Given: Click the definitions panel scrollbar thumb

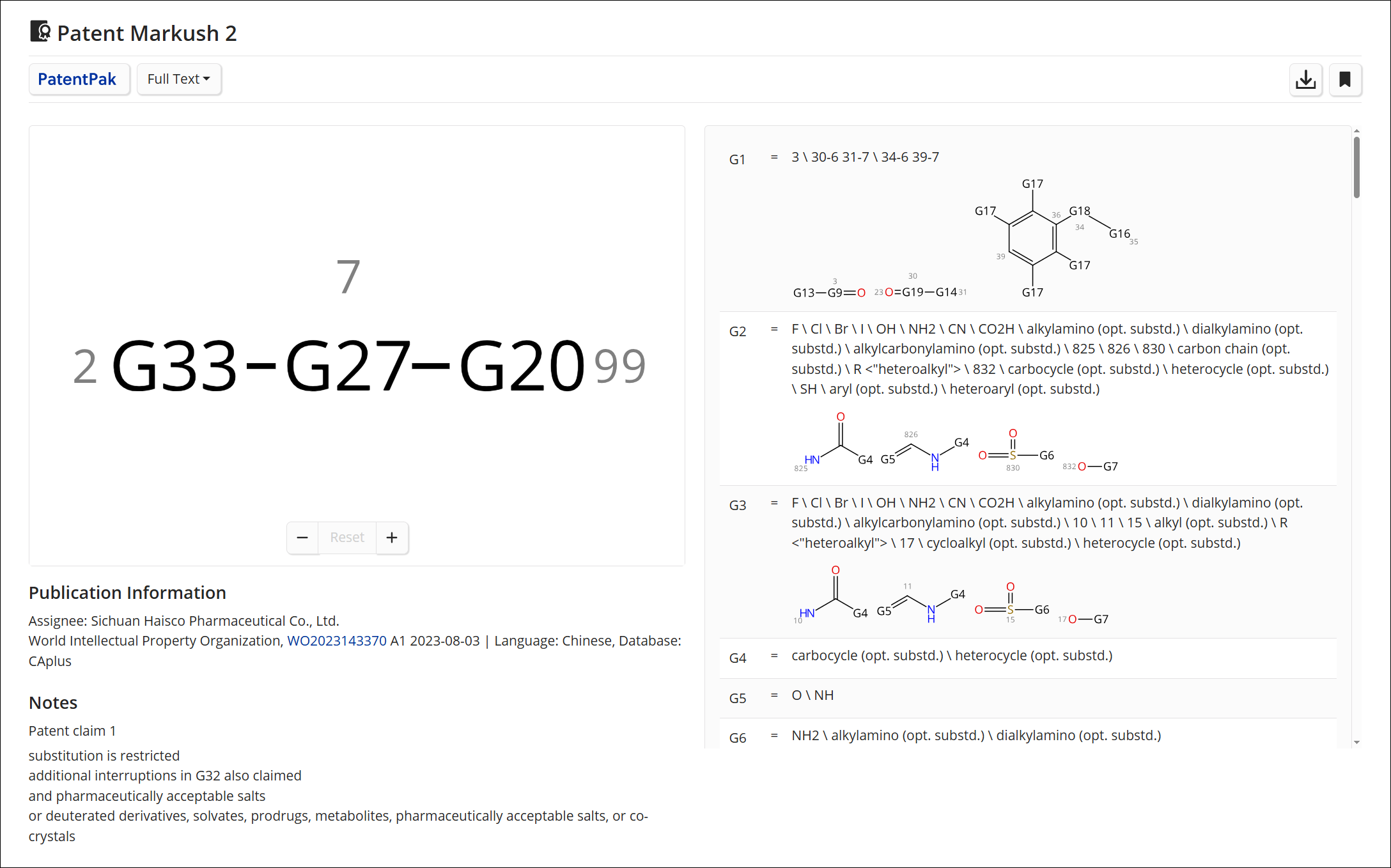Looking at the screenshot, I should click(1356, 167).
